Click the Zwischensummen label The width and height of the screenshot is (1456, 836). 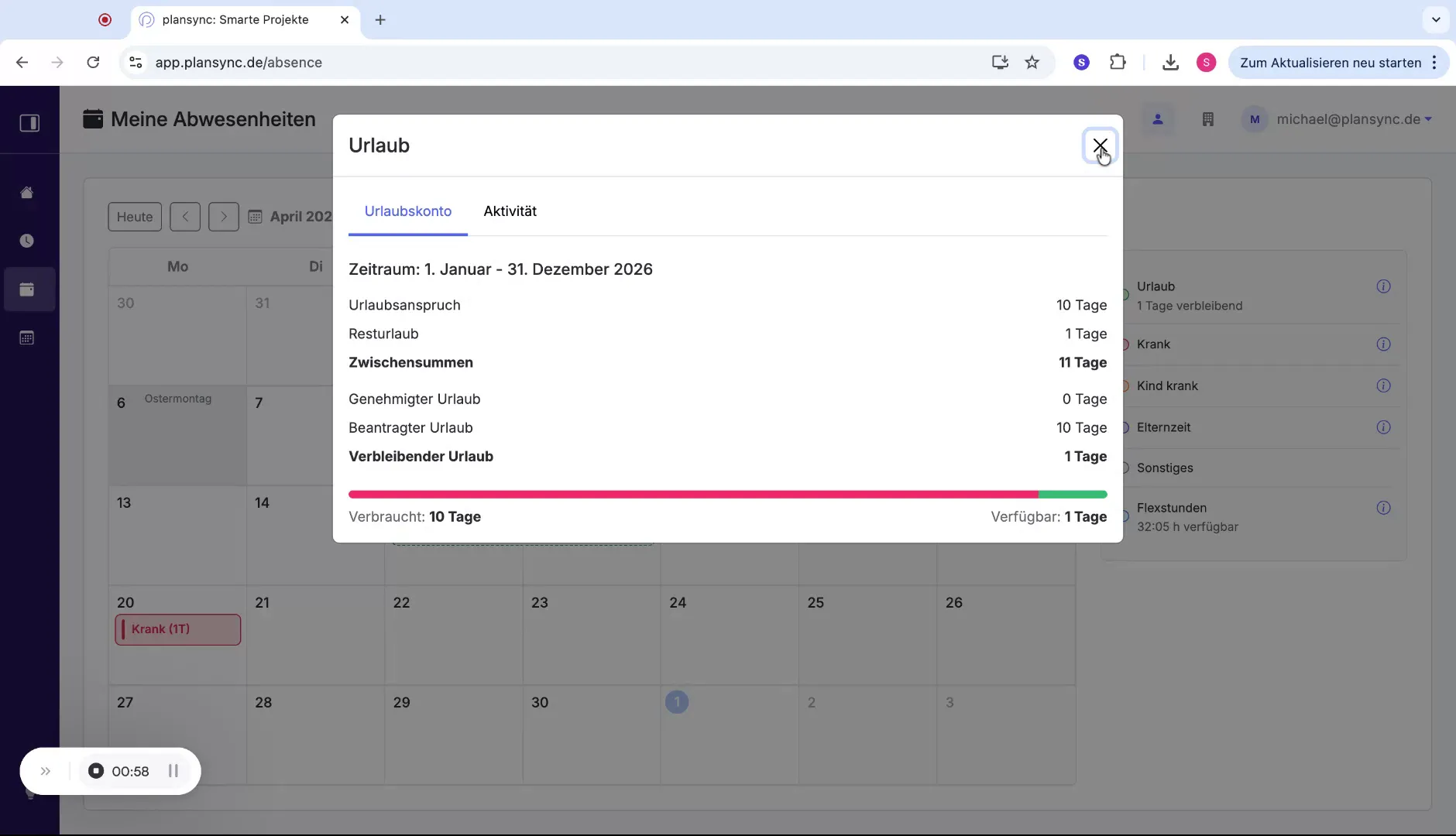tap(410, 363)
